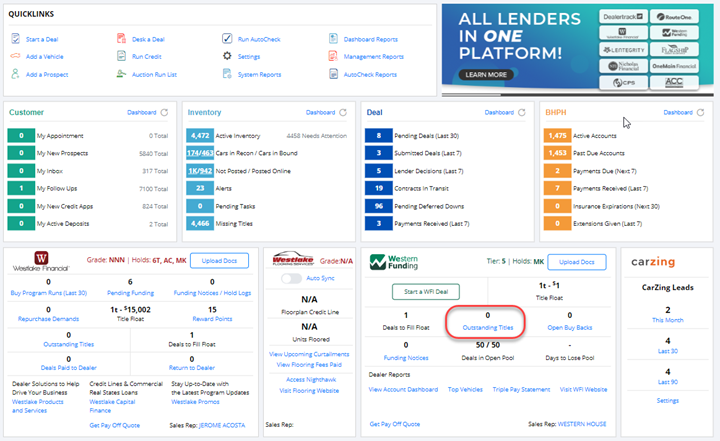Open the Westlake Promos link
Image resolution: width=720 pixels, height=441 pixels.
click(x=195, y=402)
